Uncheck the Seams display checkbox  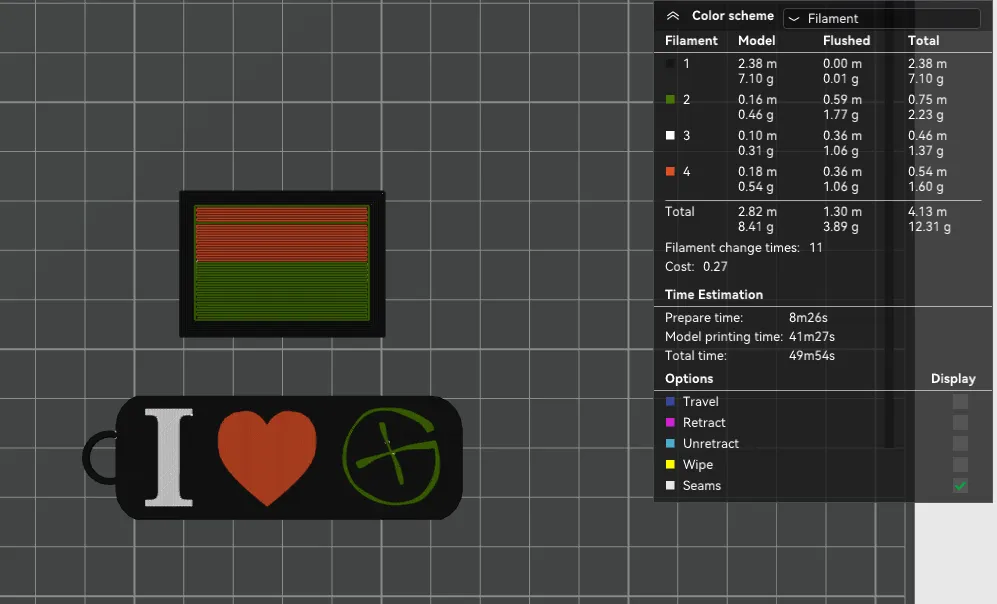tap(960, 486)
